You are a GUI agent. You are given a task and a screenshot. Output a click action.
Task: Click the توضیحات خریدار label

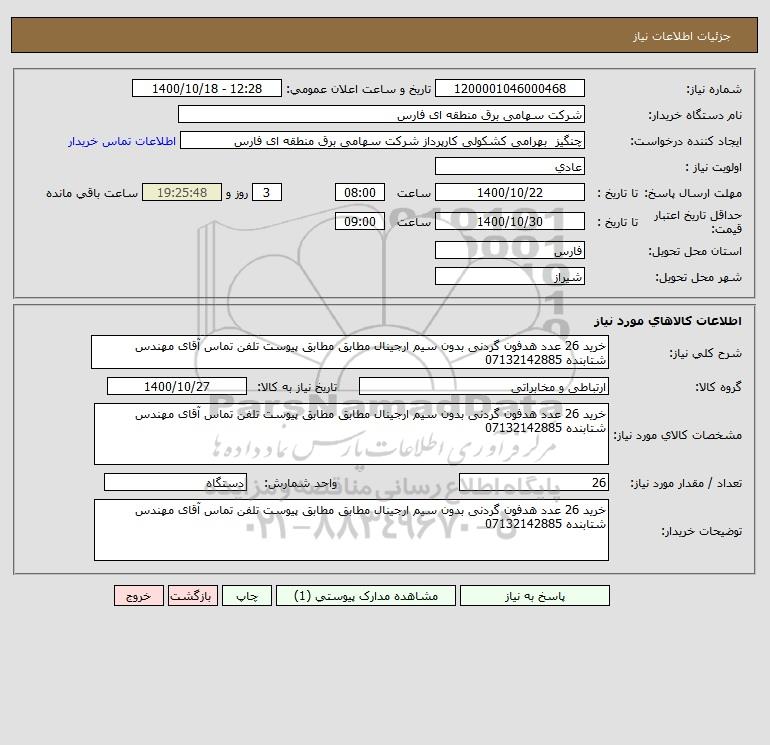click(701, 531)
